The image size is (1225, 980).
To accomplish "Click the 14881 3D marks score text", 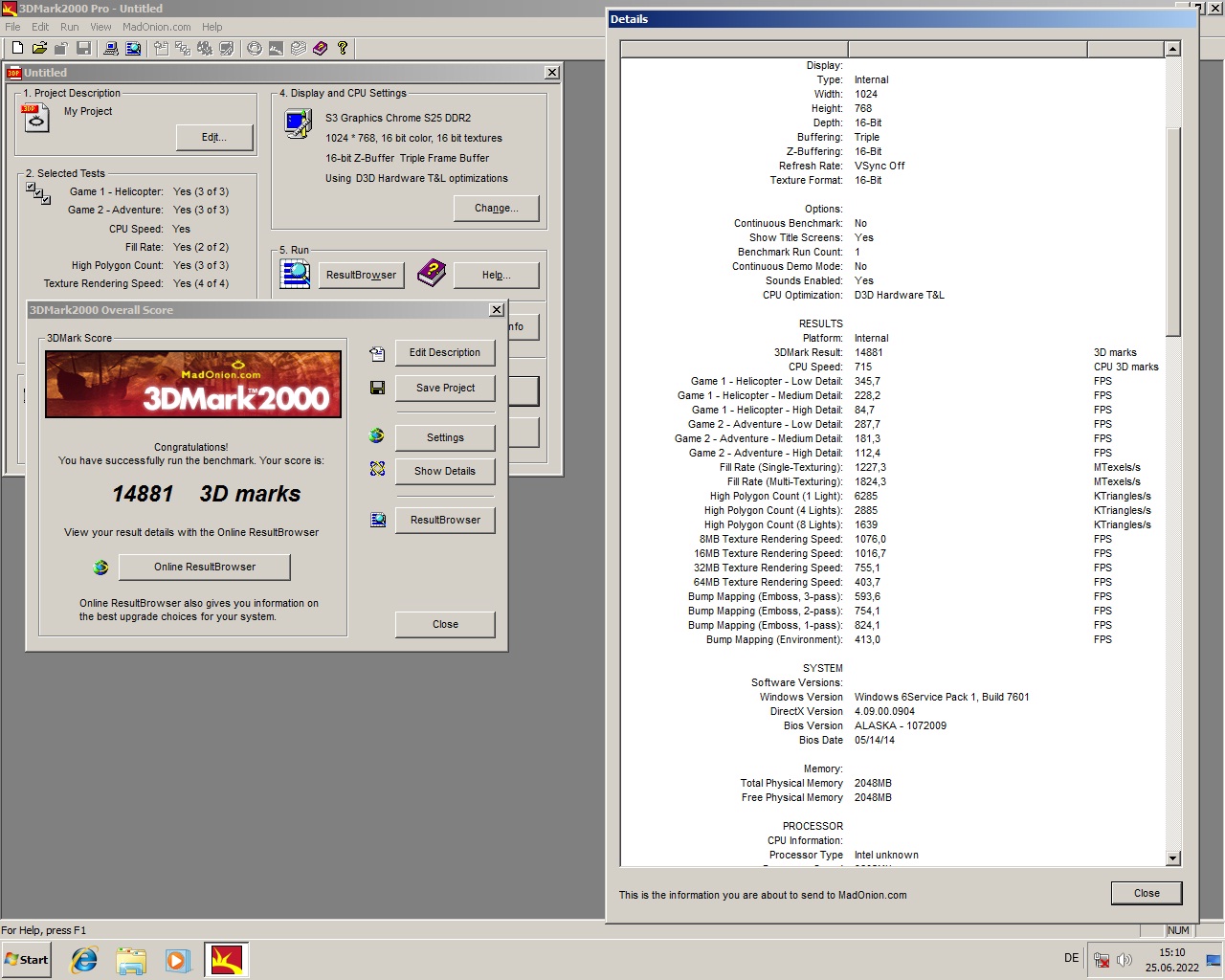I will coord(207,494).
